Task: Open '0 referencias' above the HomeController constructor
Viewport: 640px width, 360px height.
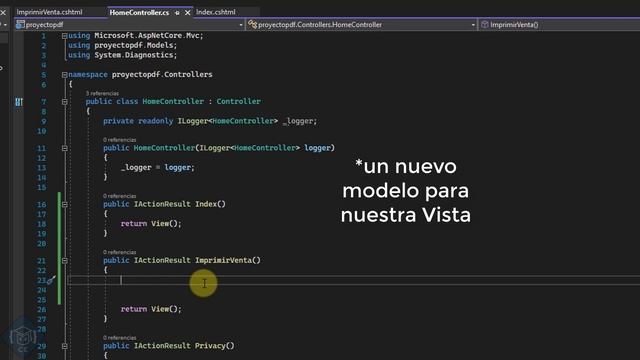Action: pos(120,140)
